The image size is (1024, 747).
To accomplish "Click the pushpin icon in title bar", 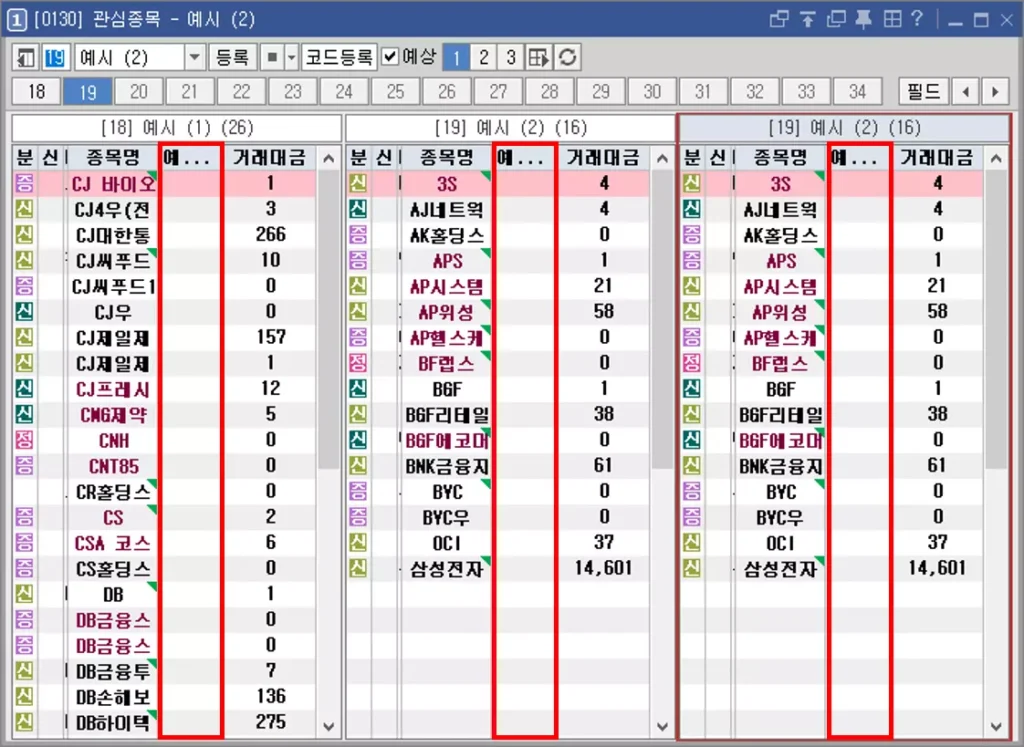I will (x=864, y=20).
